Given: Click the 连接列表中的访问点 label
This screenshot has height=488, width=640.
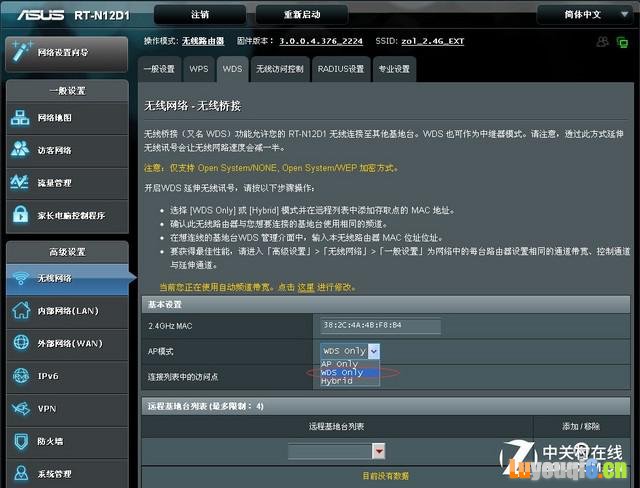Looking at the screenshot, I should 183,377.
